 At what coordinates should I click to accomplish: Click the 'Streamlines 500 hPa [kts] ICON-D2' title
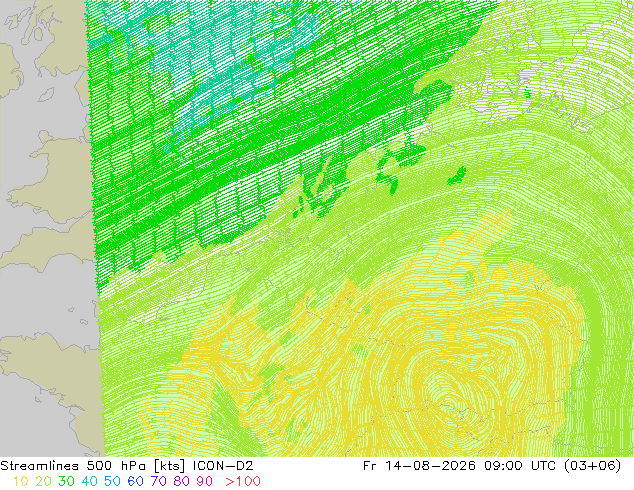point(127,466)
